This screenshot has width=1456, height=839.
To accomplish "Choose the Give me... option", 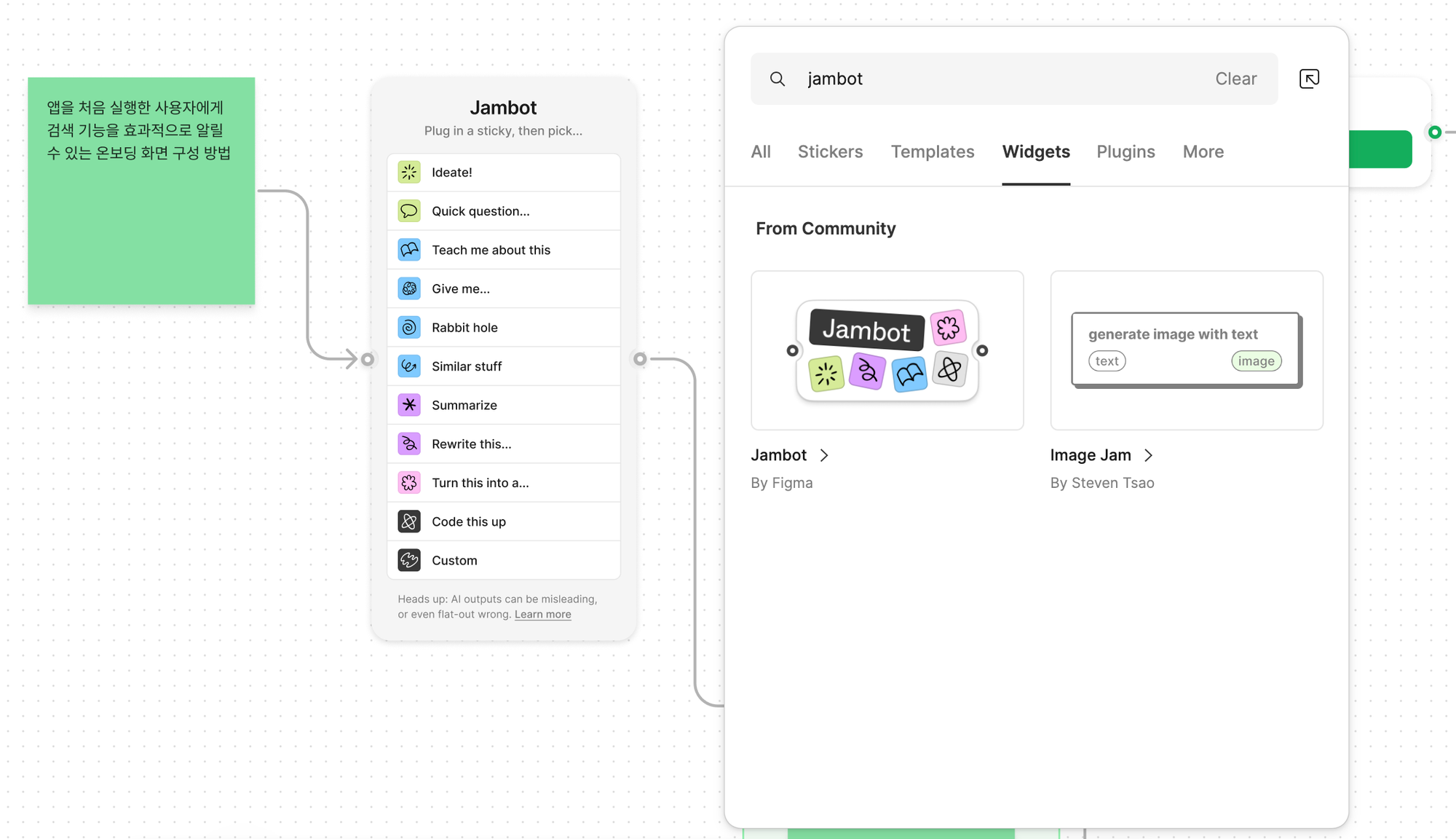I will coord(504,288).
